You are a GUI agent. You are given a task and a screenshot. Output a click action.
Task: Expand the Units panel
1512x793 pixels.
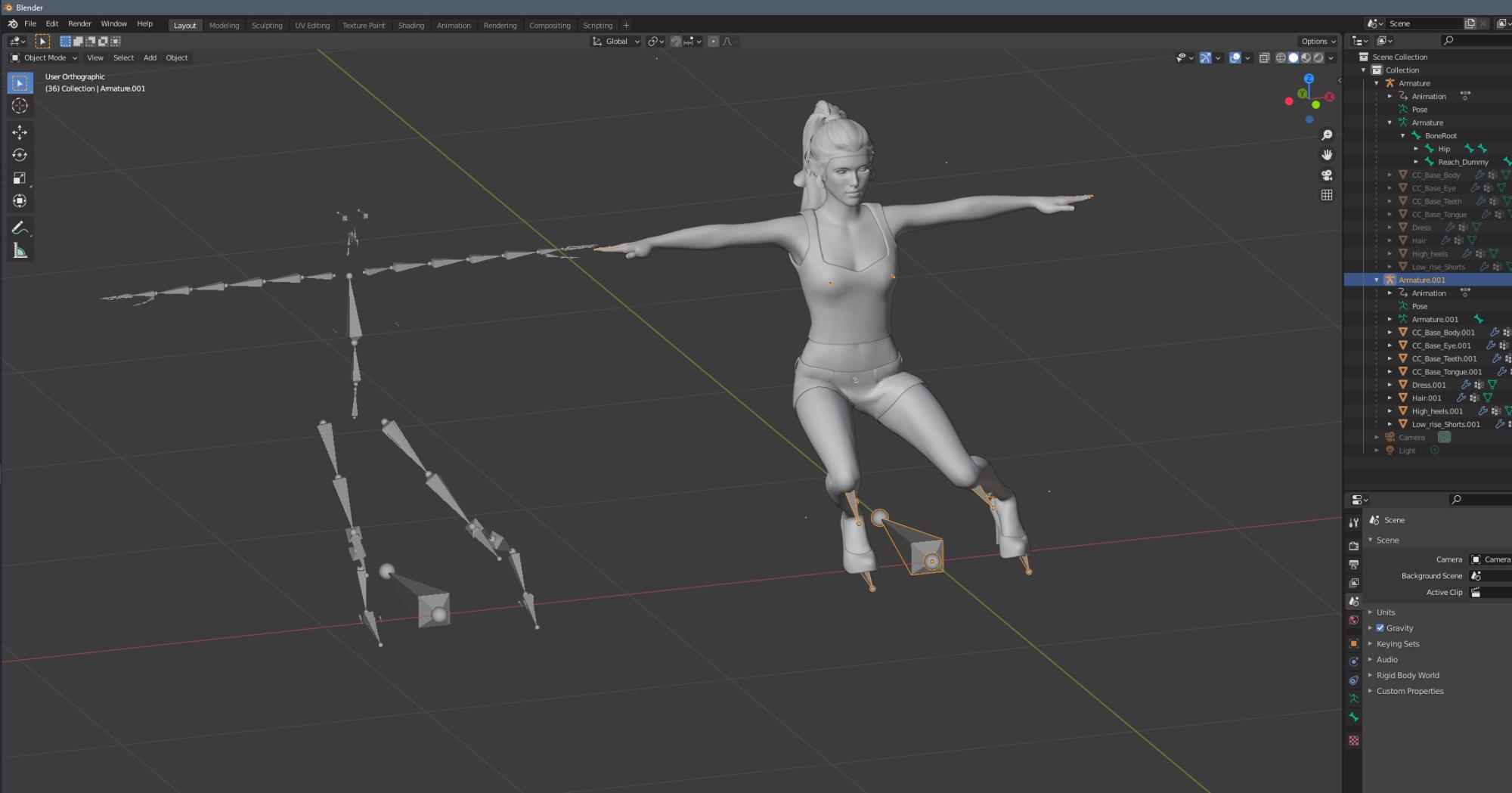tap(1386, 612)
